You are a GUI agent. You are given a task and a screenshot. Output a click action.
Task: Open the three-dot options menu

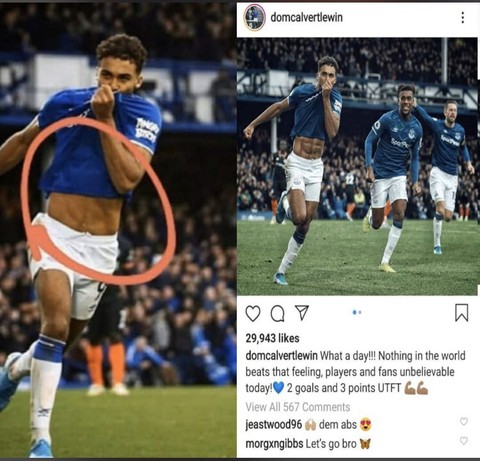(x=463, y=18)
